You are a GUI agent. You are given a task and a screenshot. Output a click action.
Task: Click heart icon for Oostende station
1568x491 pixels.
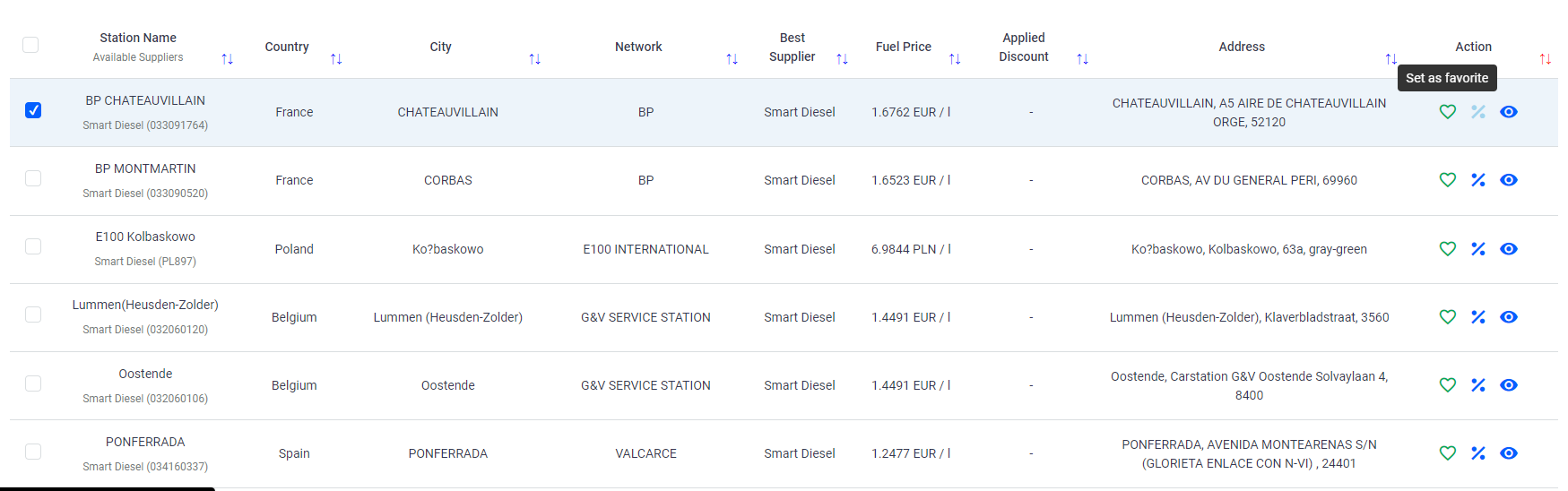[1447, 385]
